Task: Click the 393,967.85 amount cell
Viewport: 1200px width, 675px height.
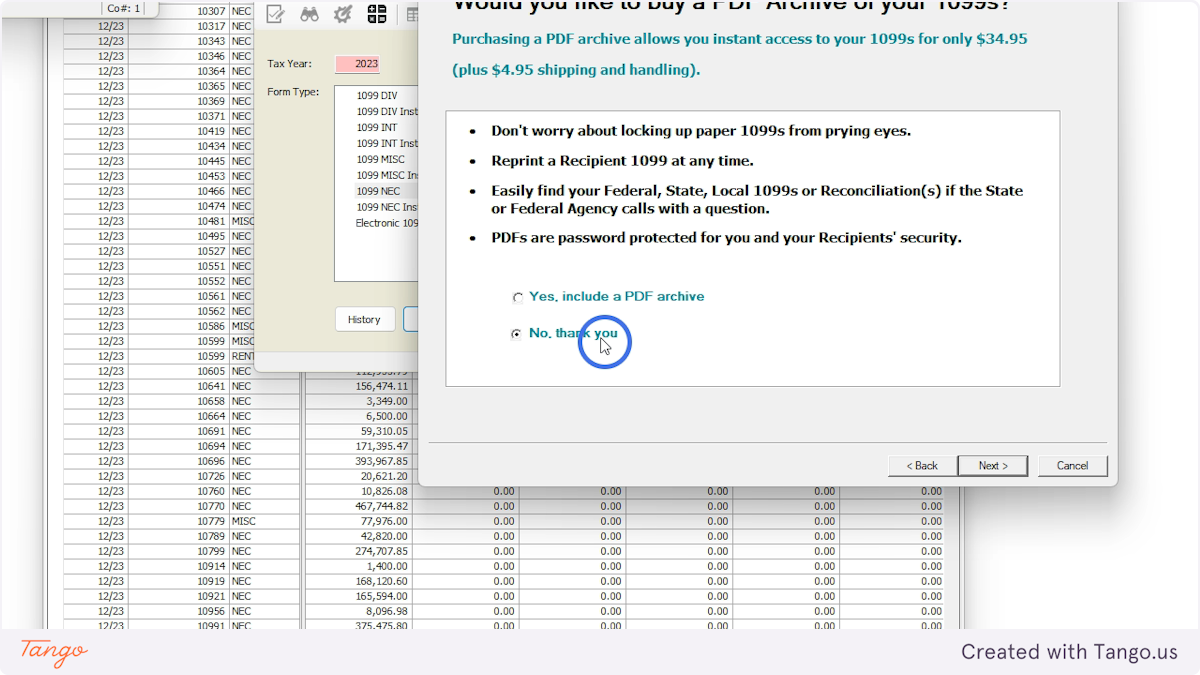Action: (x=359, y=461)
